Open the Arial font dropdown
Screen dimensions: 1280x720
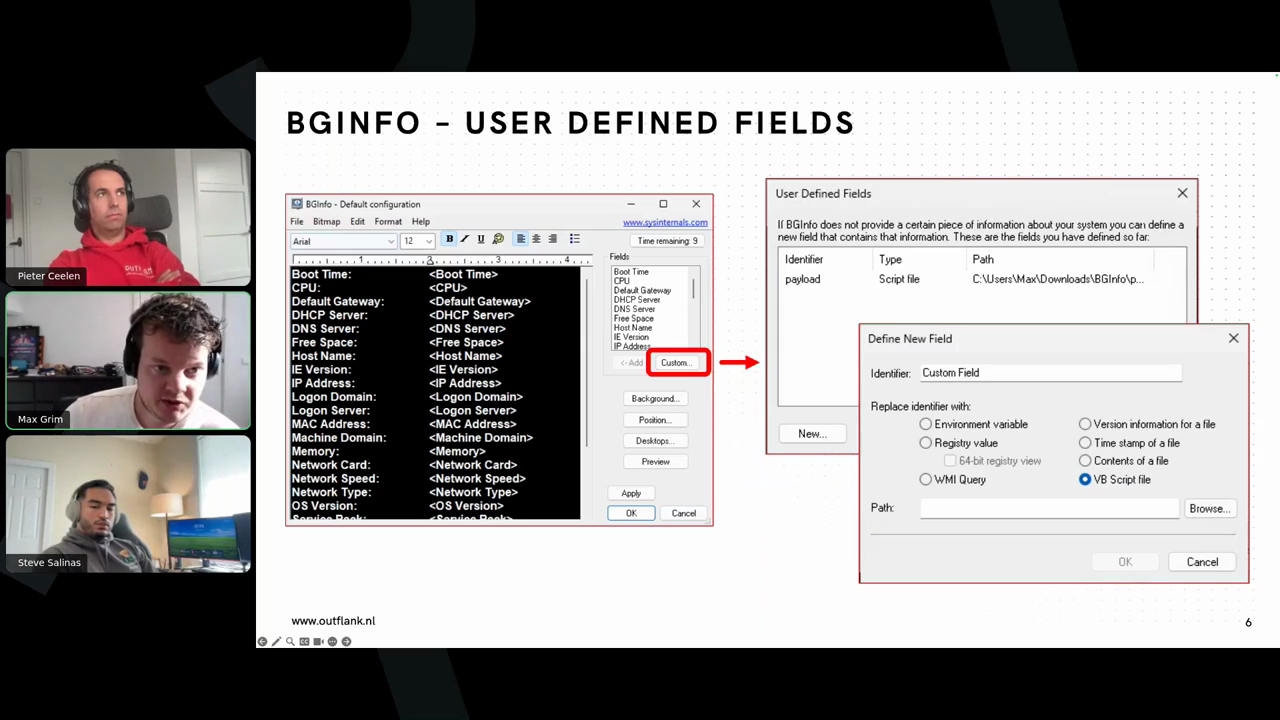pyautogui.click(x=343, y=241)
